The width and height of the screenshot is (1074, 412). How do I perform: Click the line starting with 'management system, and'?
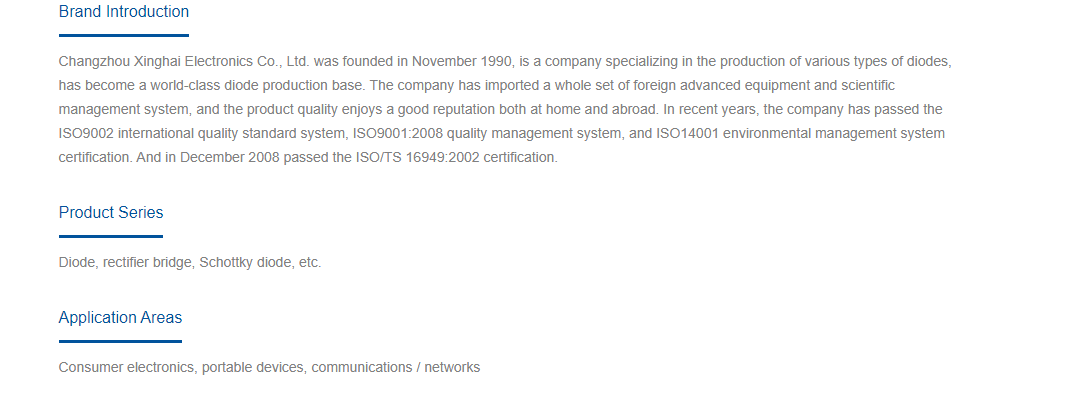tap(501, 110)
